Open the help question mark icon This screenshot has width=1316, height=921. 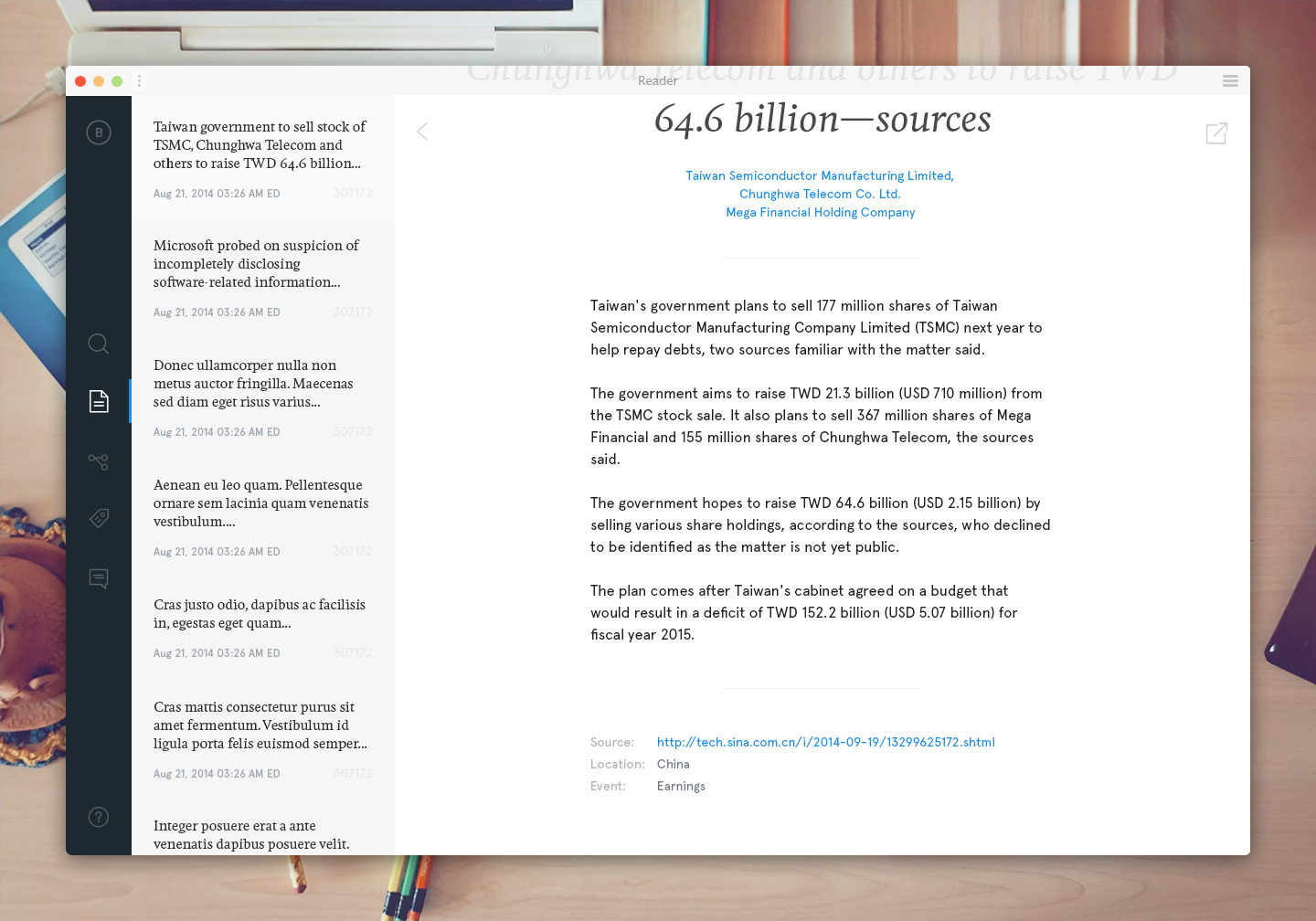99,817
